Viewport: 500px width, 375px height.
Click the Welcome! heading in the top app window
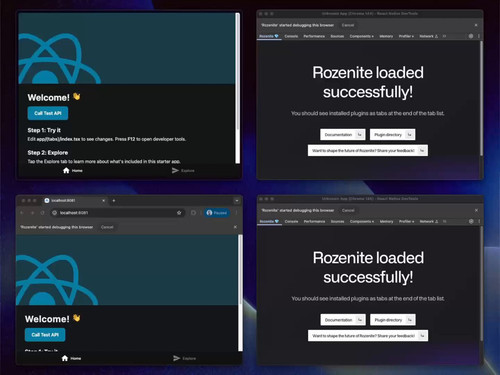[49, 98]
